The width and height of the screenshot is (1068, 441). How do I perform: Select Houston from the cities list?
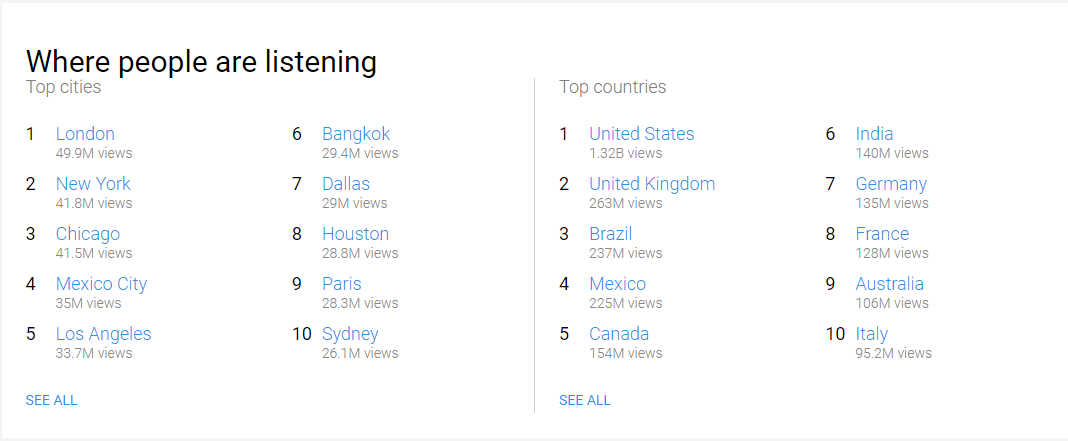tap(356, 234)
